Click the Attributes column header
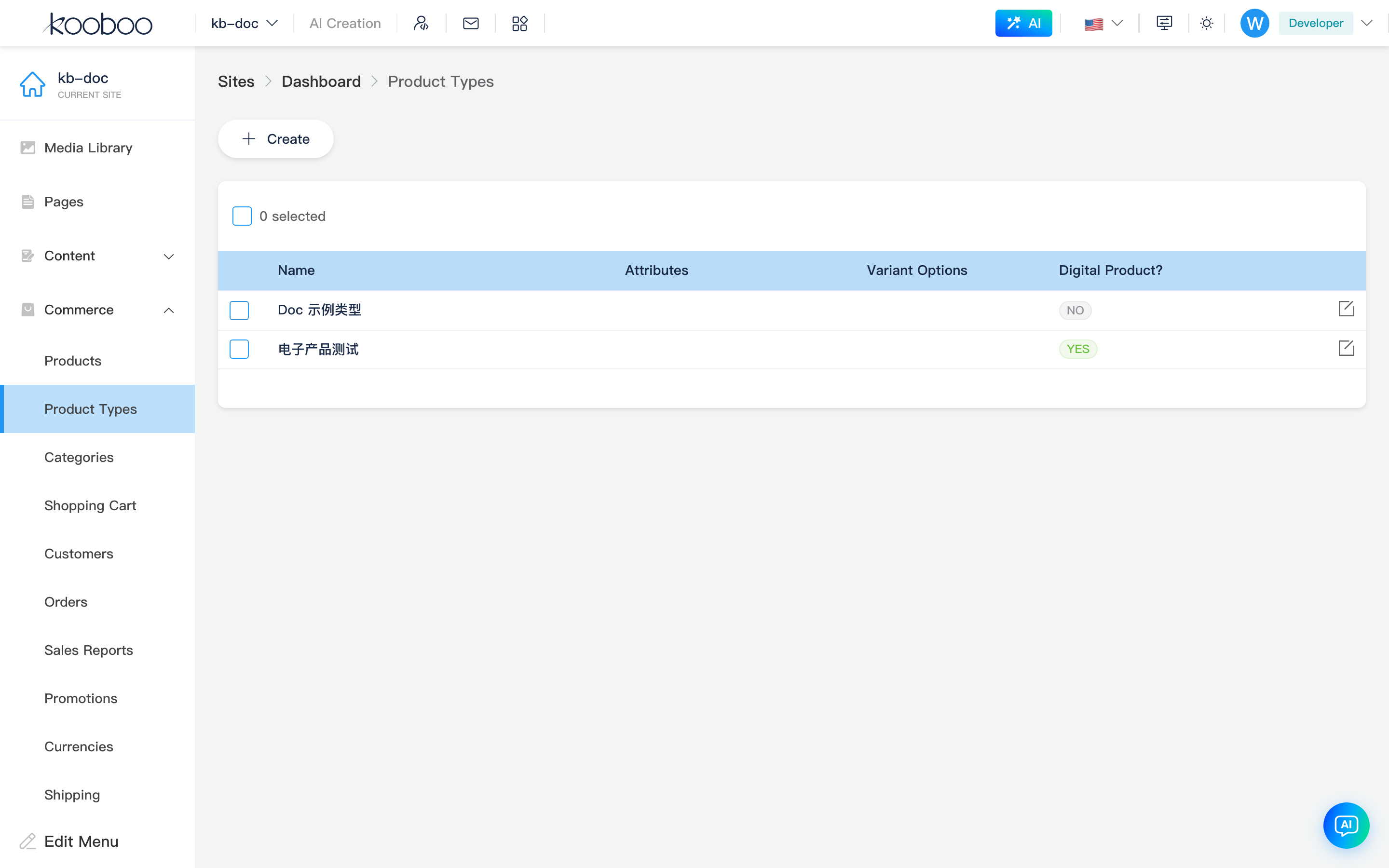The width and height of the screenshot is (1389, 868). coord(656,271)
